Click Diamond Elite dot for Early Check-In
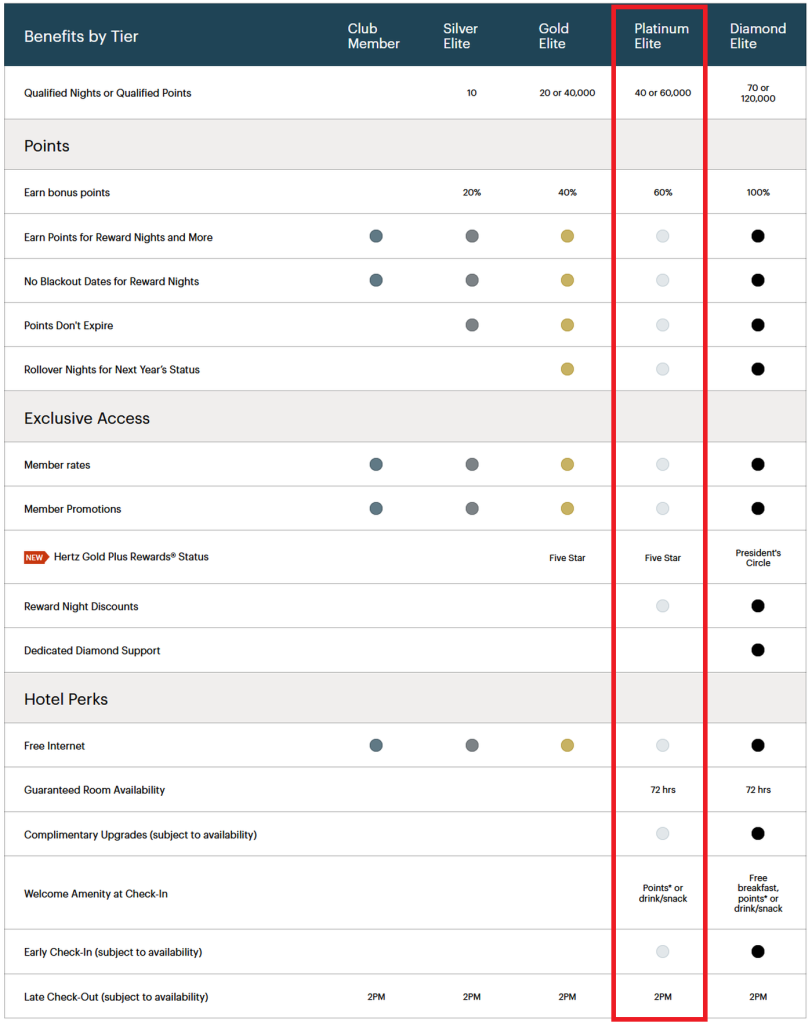This screenshot has width=812, height=1024. (758, 952)
